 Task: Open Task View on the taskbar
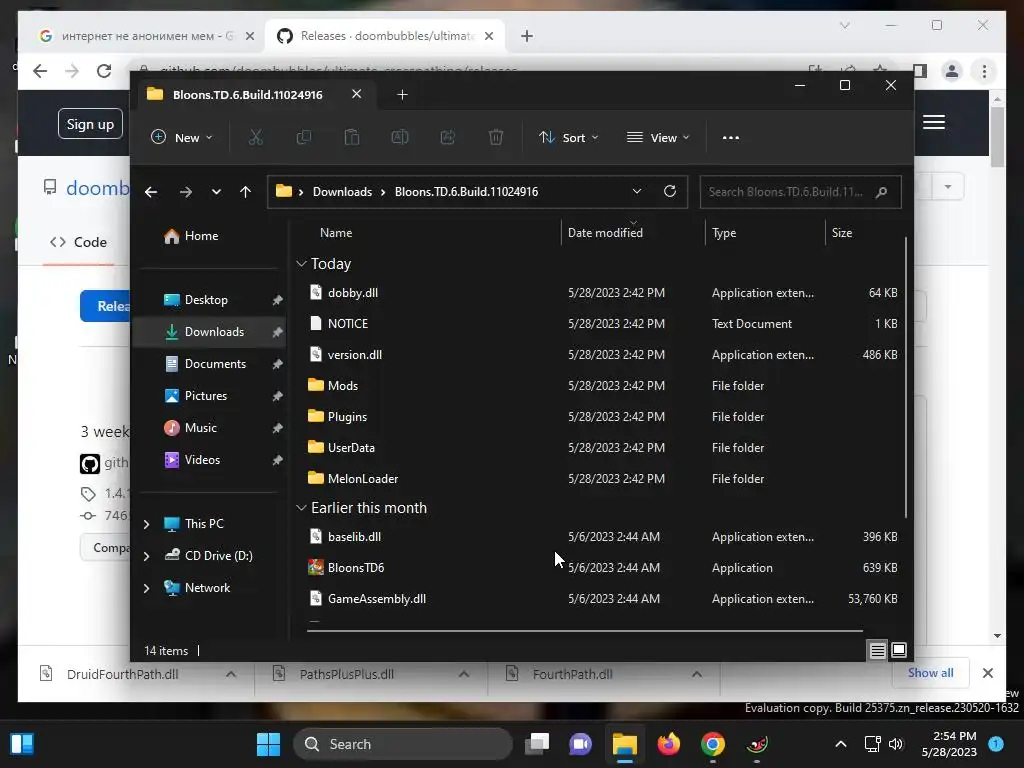point(537,744)
